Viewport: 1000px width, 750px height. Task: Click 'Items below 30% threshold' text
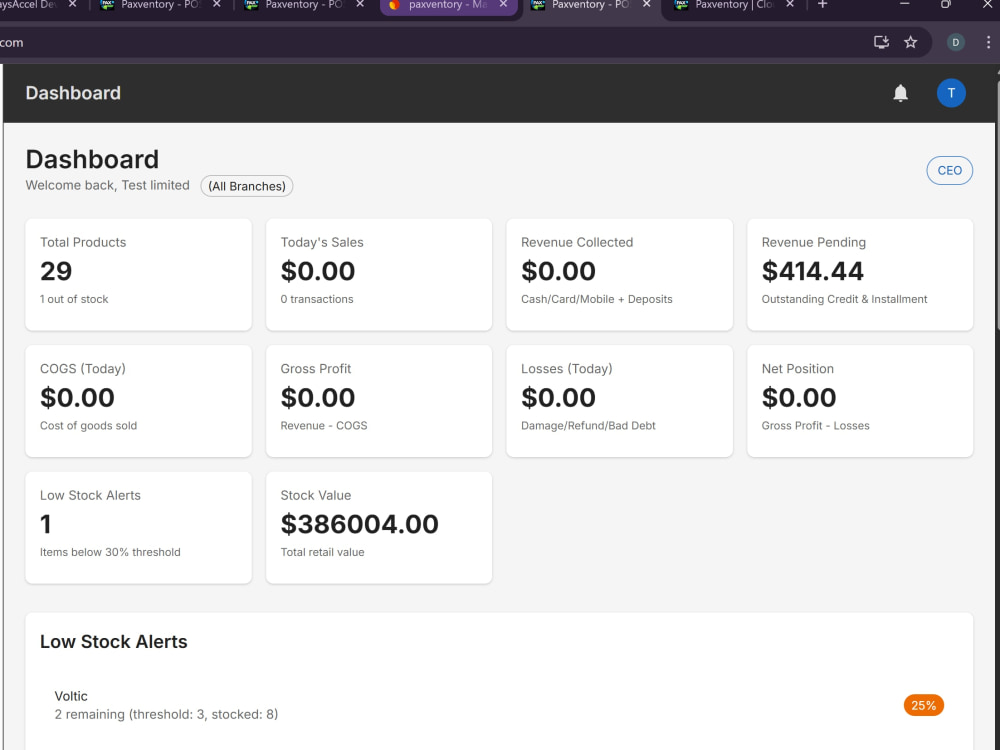point(110,552)
